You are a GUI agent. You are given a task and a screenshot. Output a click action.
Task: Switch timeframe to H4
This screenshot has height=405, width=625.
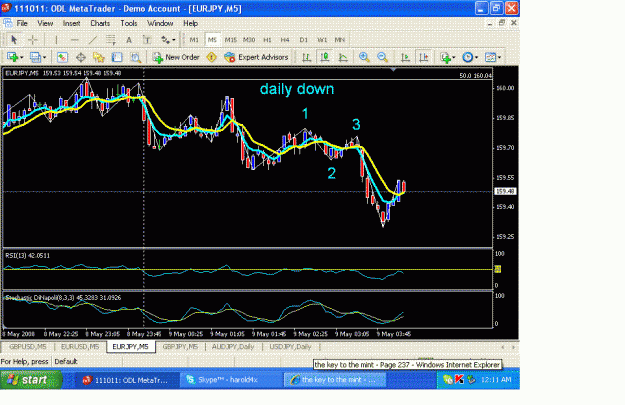click(285, 40)
